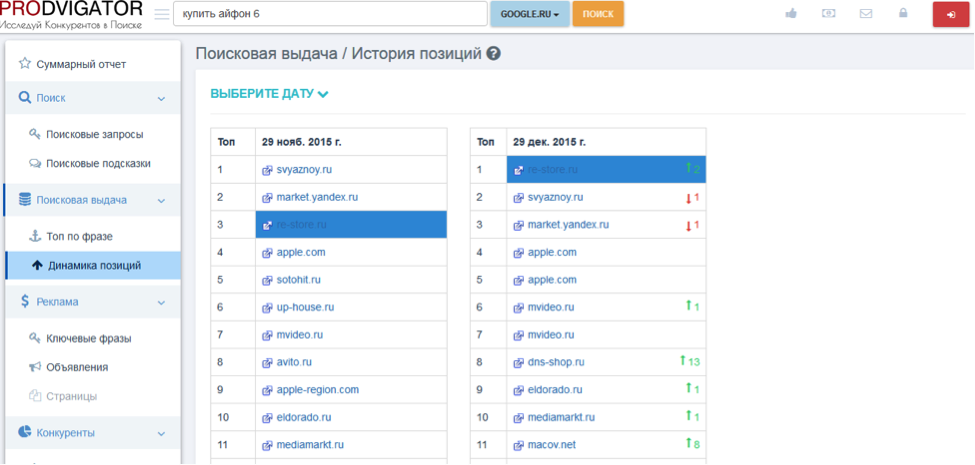
Task: Collapse the Поиск sidebar section
Action: (93, 98)
